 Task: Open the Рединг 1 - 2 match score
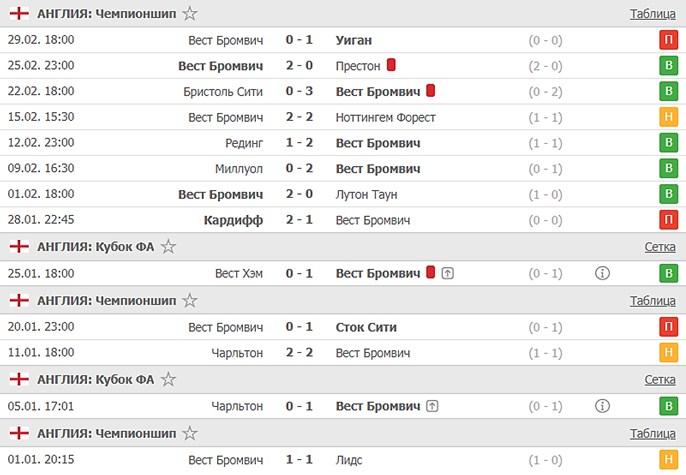(x=299, y=143)
